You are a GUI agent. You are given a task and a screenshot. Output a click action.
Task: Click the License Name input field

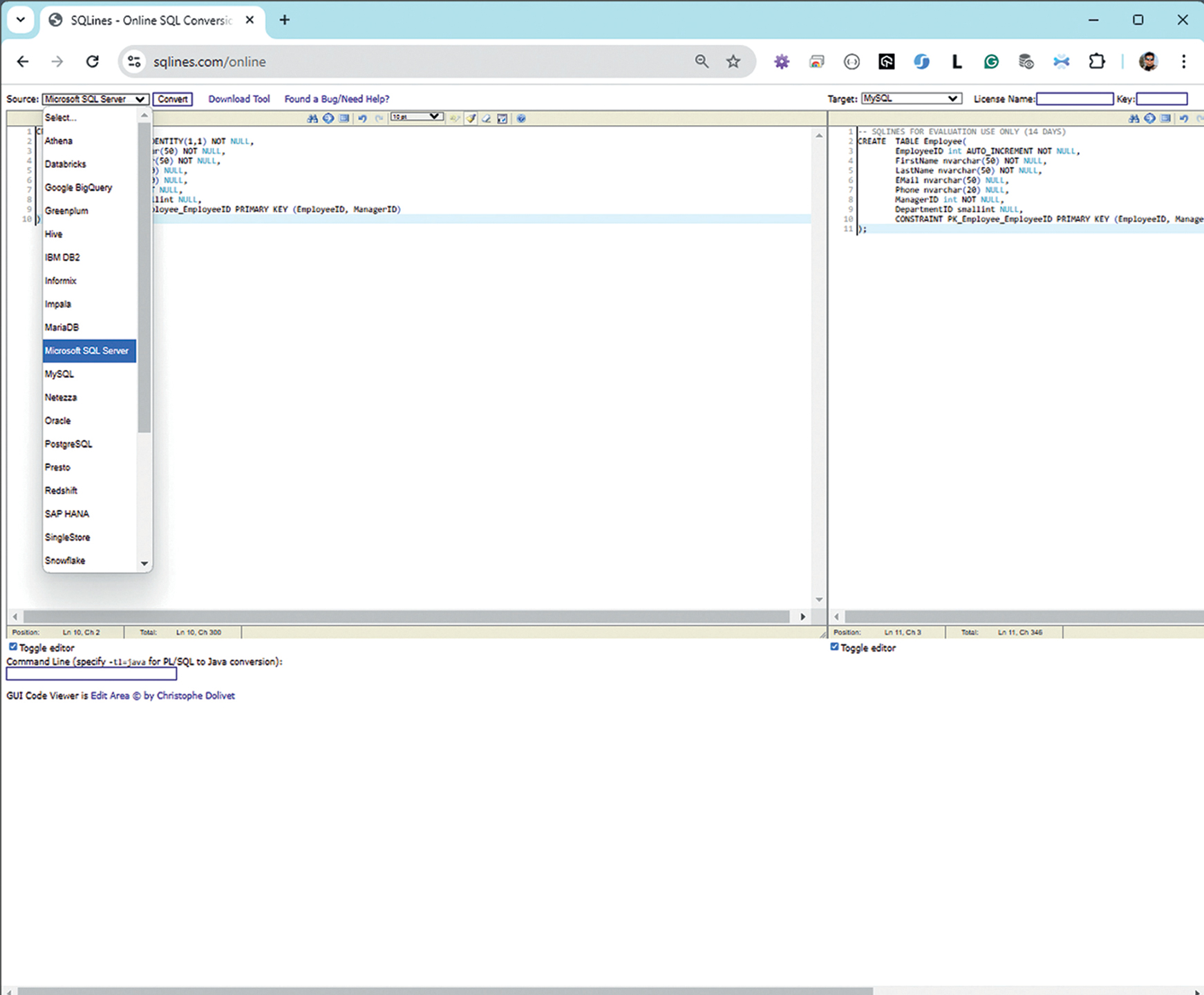(1075, 99)
